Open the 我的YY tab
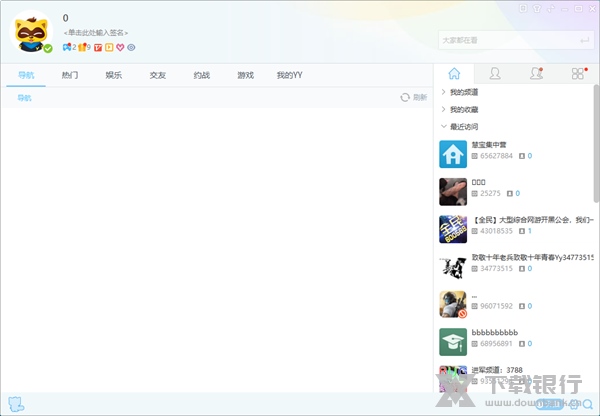This screenshot has height=416, width=600. pyautogui.click(x=290, y=75)
